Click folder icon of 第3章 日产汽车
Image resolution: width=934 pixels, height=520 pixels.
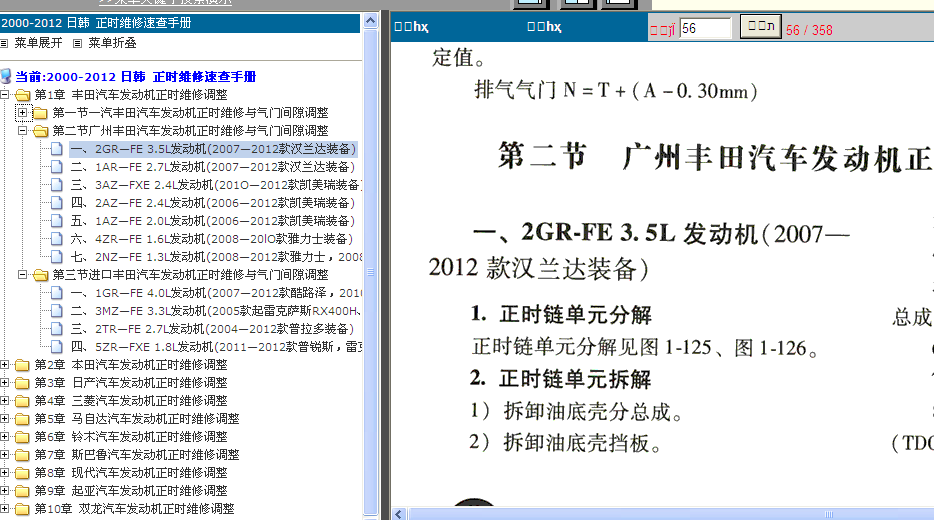pyautogui.click(x=23, y=382)
